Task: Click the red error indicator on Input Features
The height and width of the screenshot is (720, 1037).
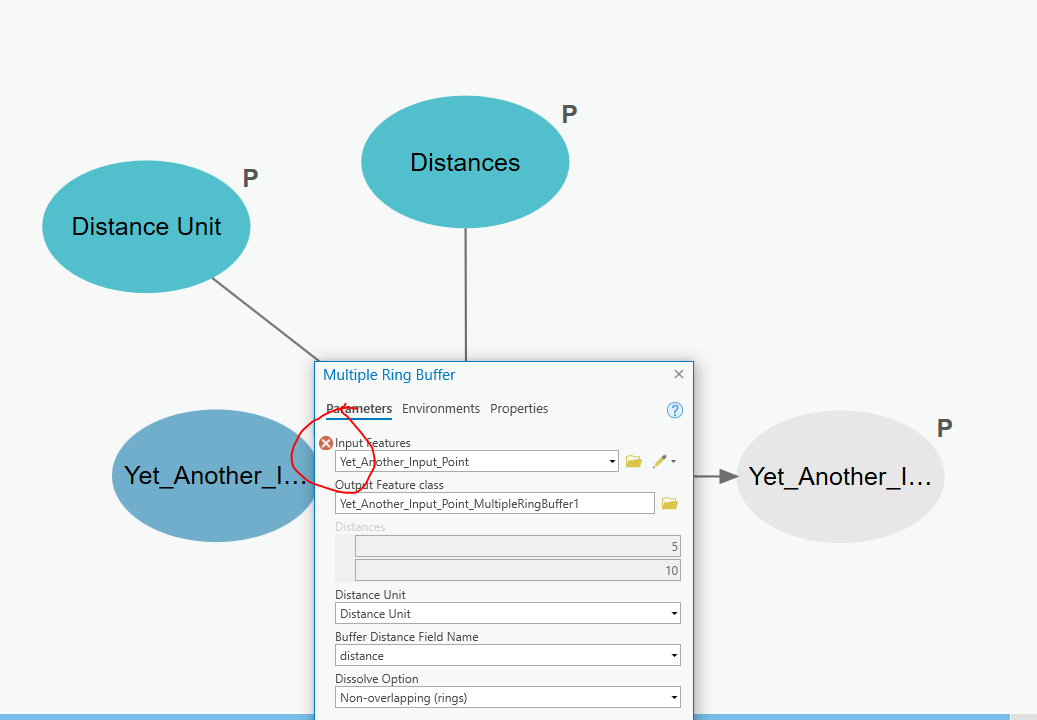Action: tap(325, 442)
